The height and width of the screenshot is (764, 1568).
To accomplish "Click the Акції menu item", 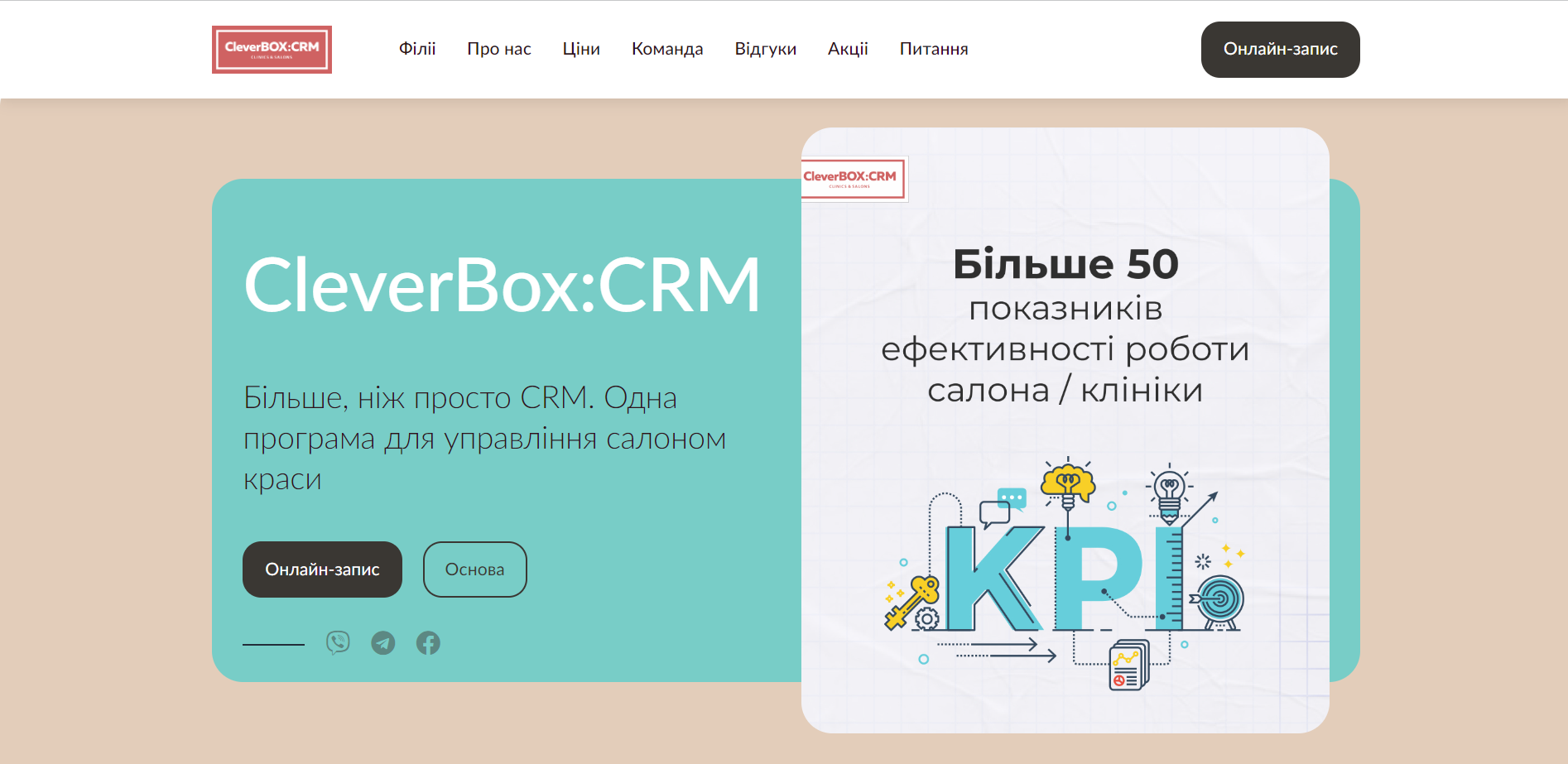I will 848,49.
